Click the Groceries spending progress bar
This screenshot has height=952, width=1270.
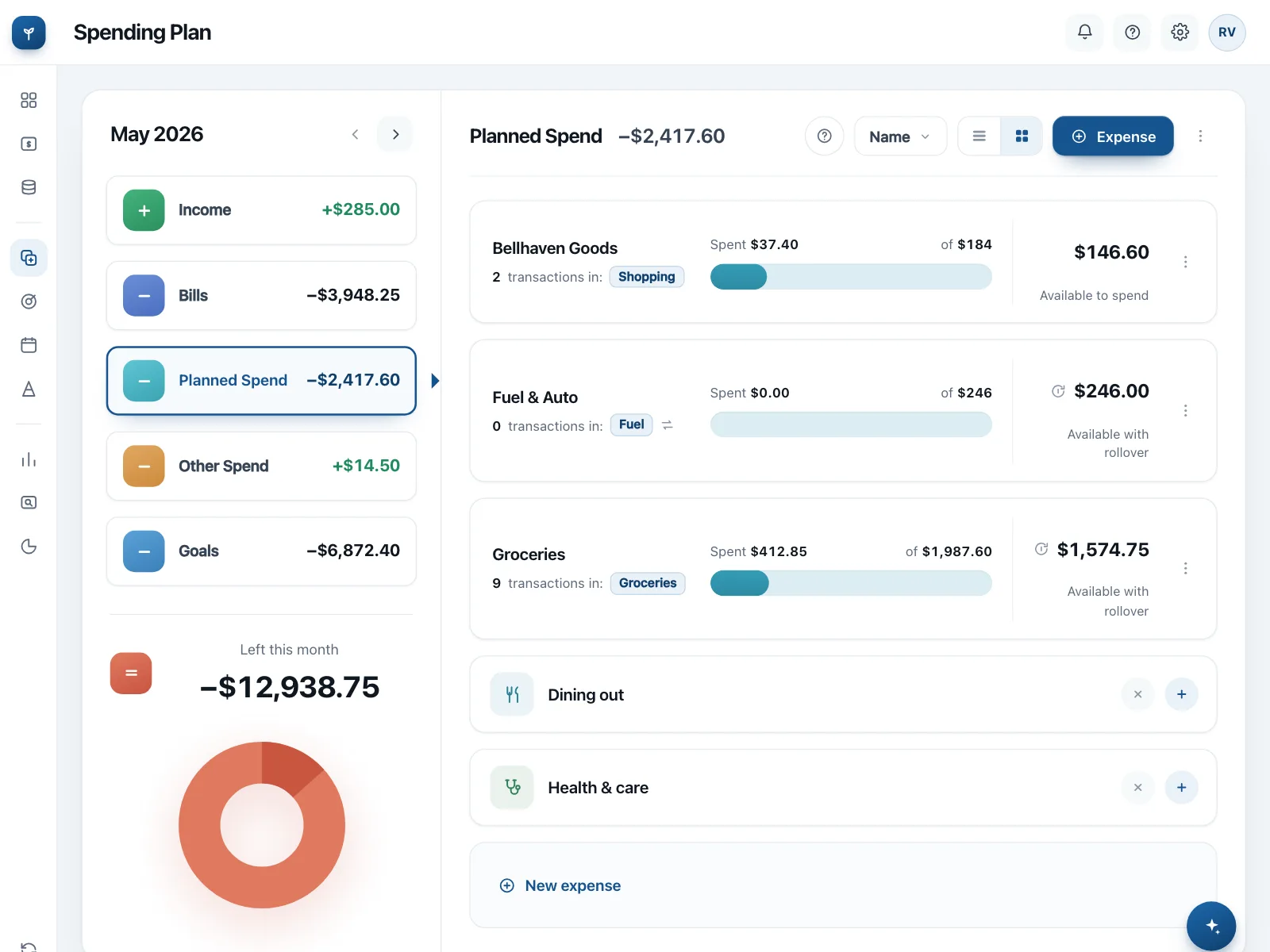pos(851,583)
